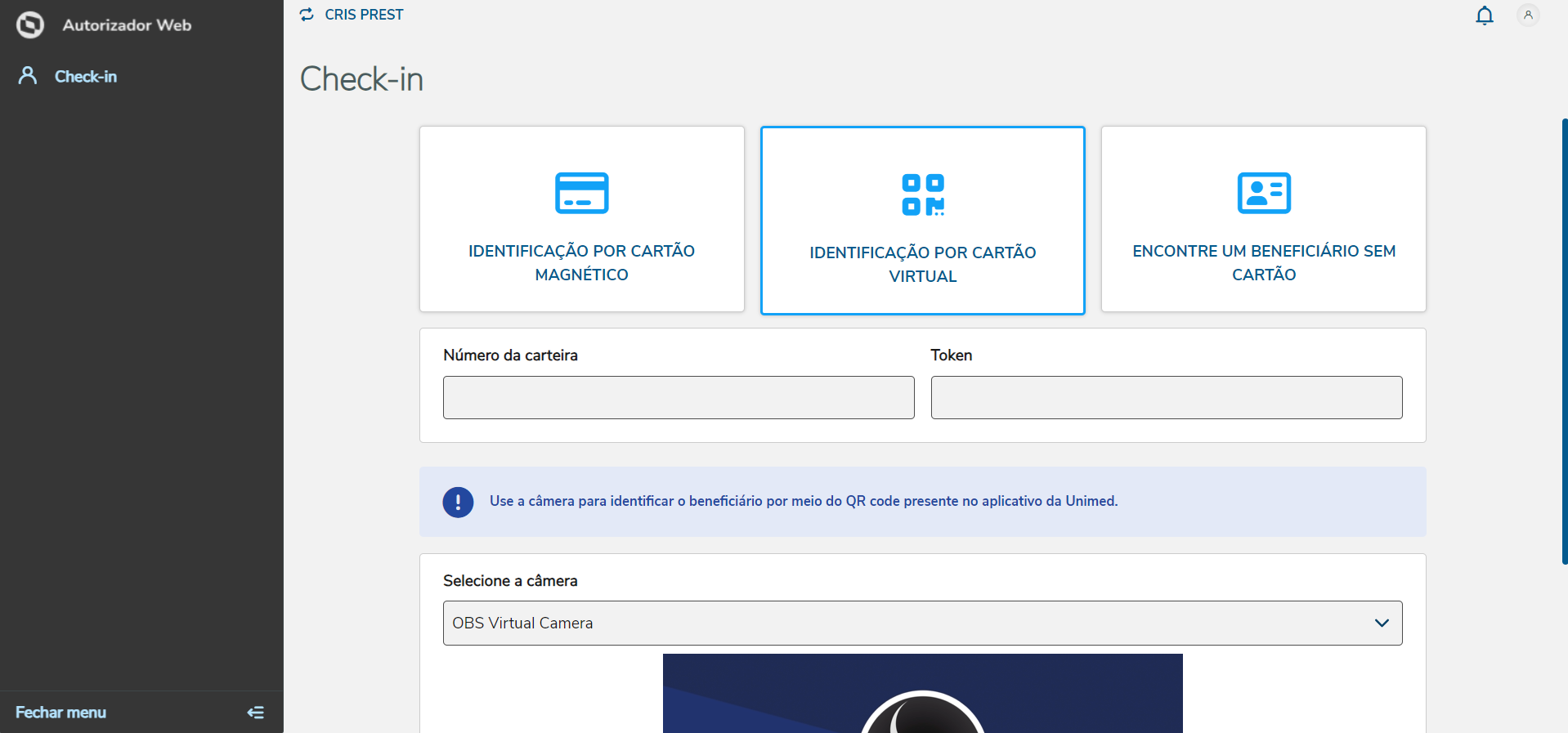Screen dimensions: 1568x733
Task: Focus the Número da carteira field
Action: (x=679, y=397)
